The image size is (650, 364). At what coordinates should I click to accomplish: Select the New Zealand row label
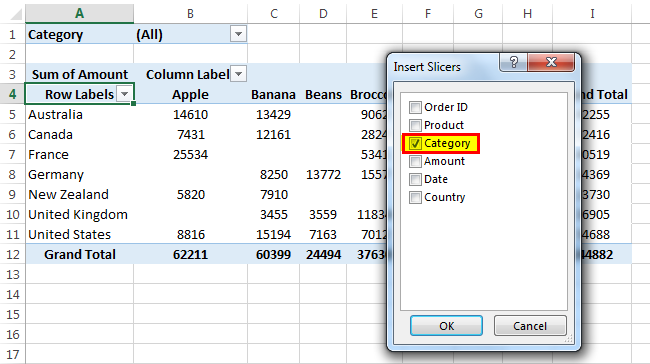(x=80, y=194)
